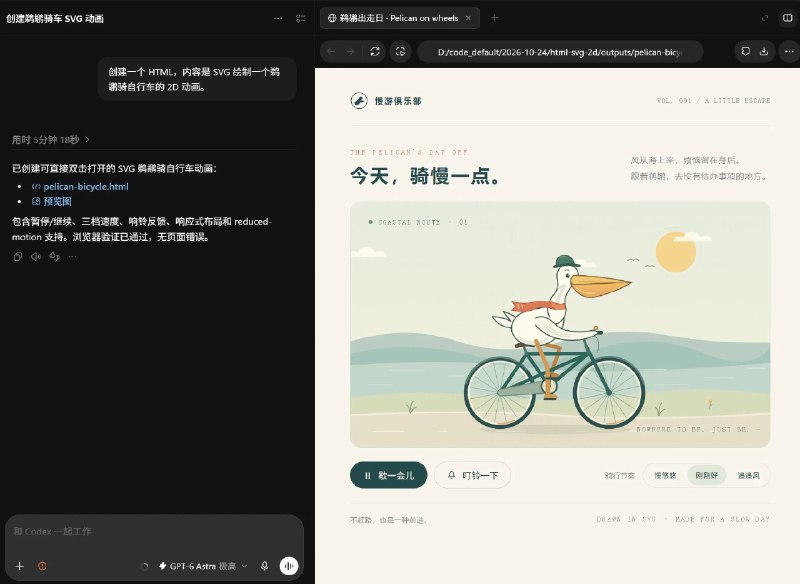Screen dimensions: 800x584
Task: Ring the bell with 叮铃一下 button
Action: 472,475
